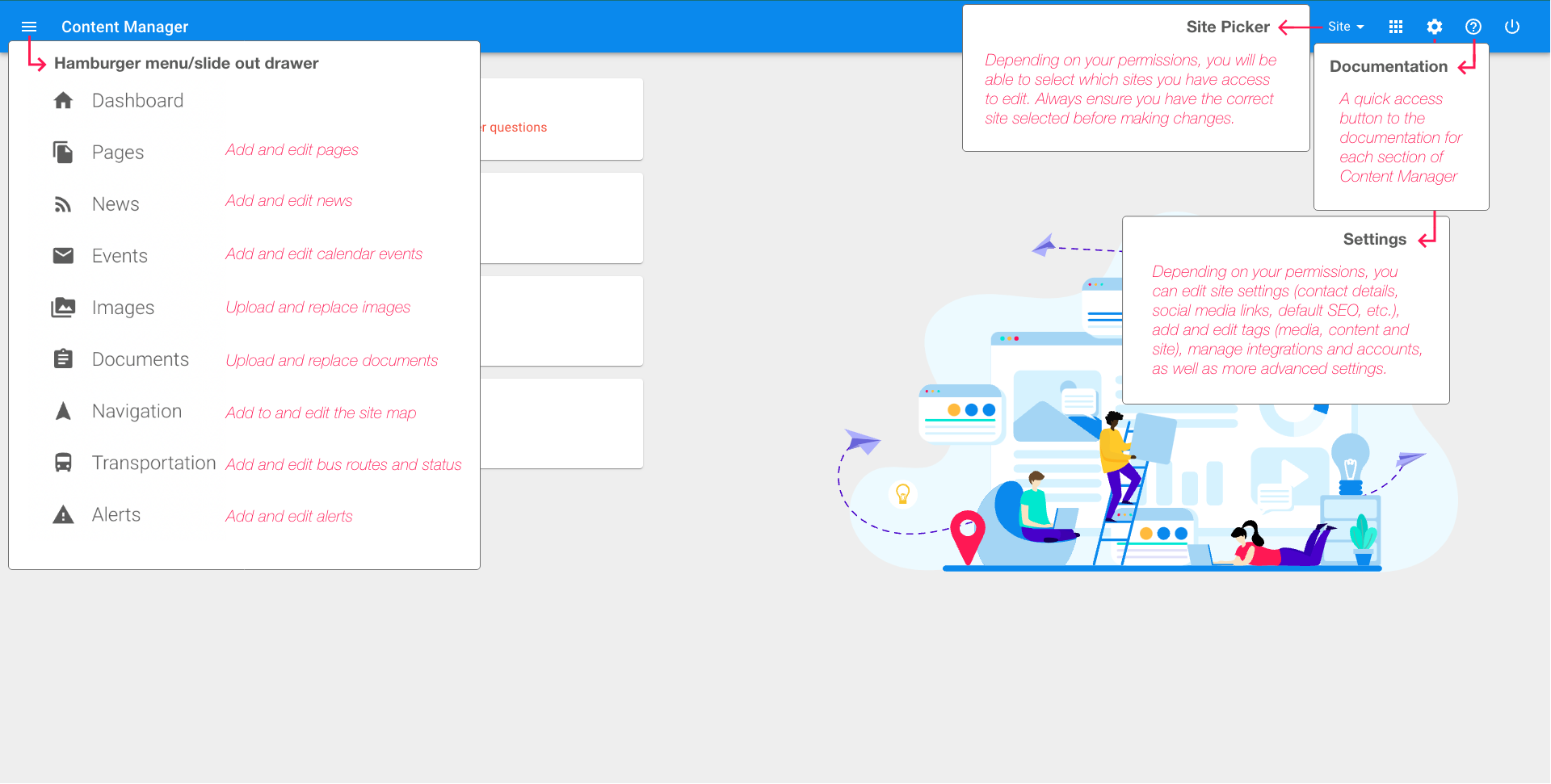Open the hamburger menu in the top bar

pos(29,27)
